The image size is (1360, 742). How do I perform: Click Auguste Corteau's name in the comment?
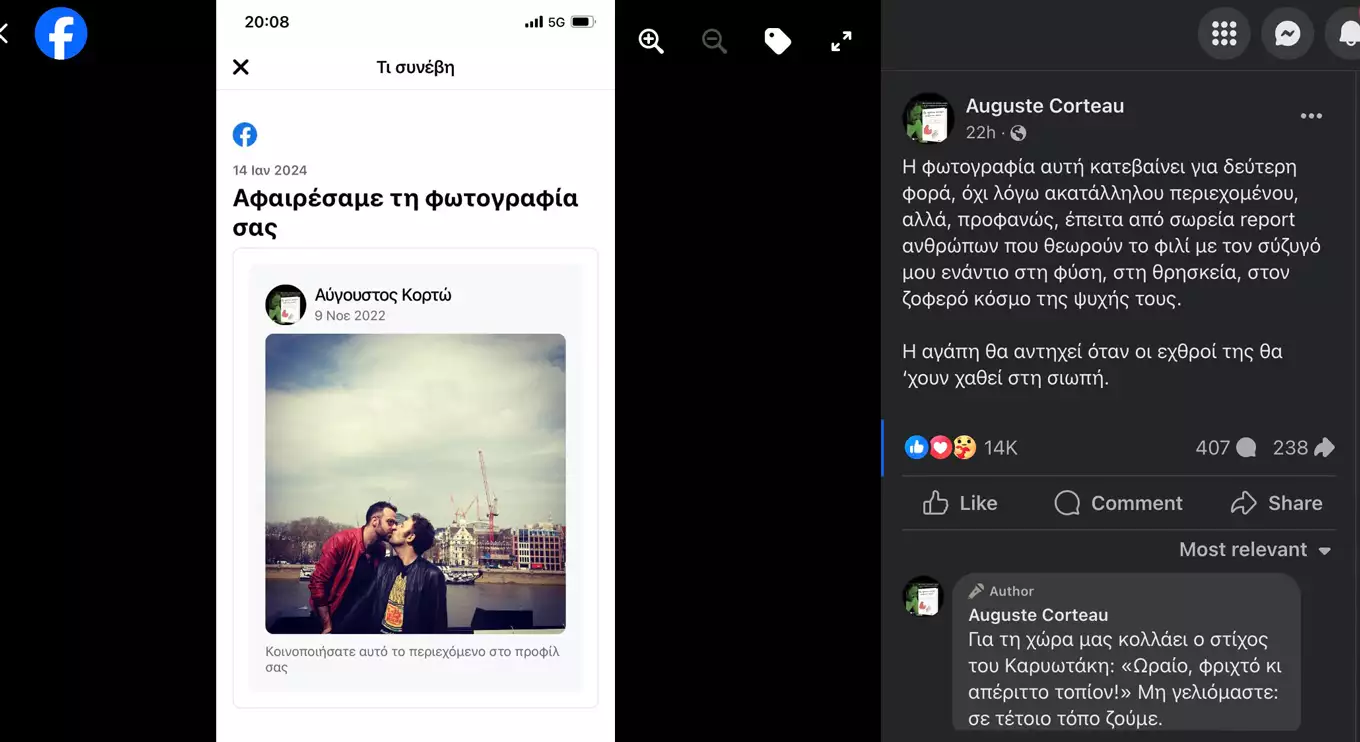point(1037,615)
